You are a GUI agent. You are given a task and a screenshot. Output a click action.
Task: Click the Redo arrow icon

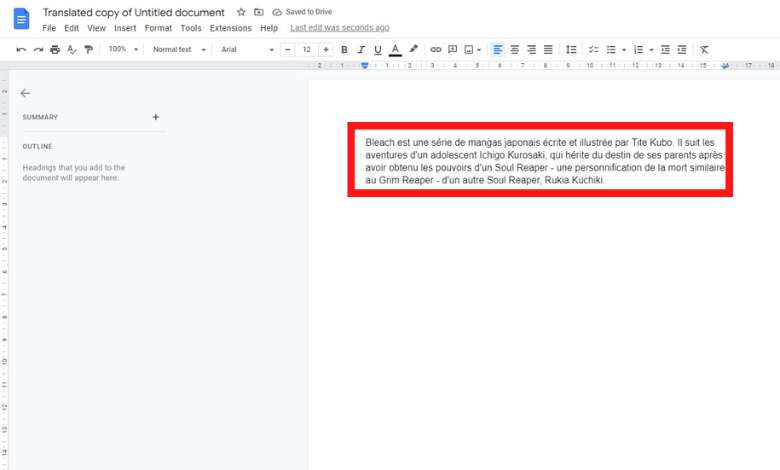tap(38, 50)
